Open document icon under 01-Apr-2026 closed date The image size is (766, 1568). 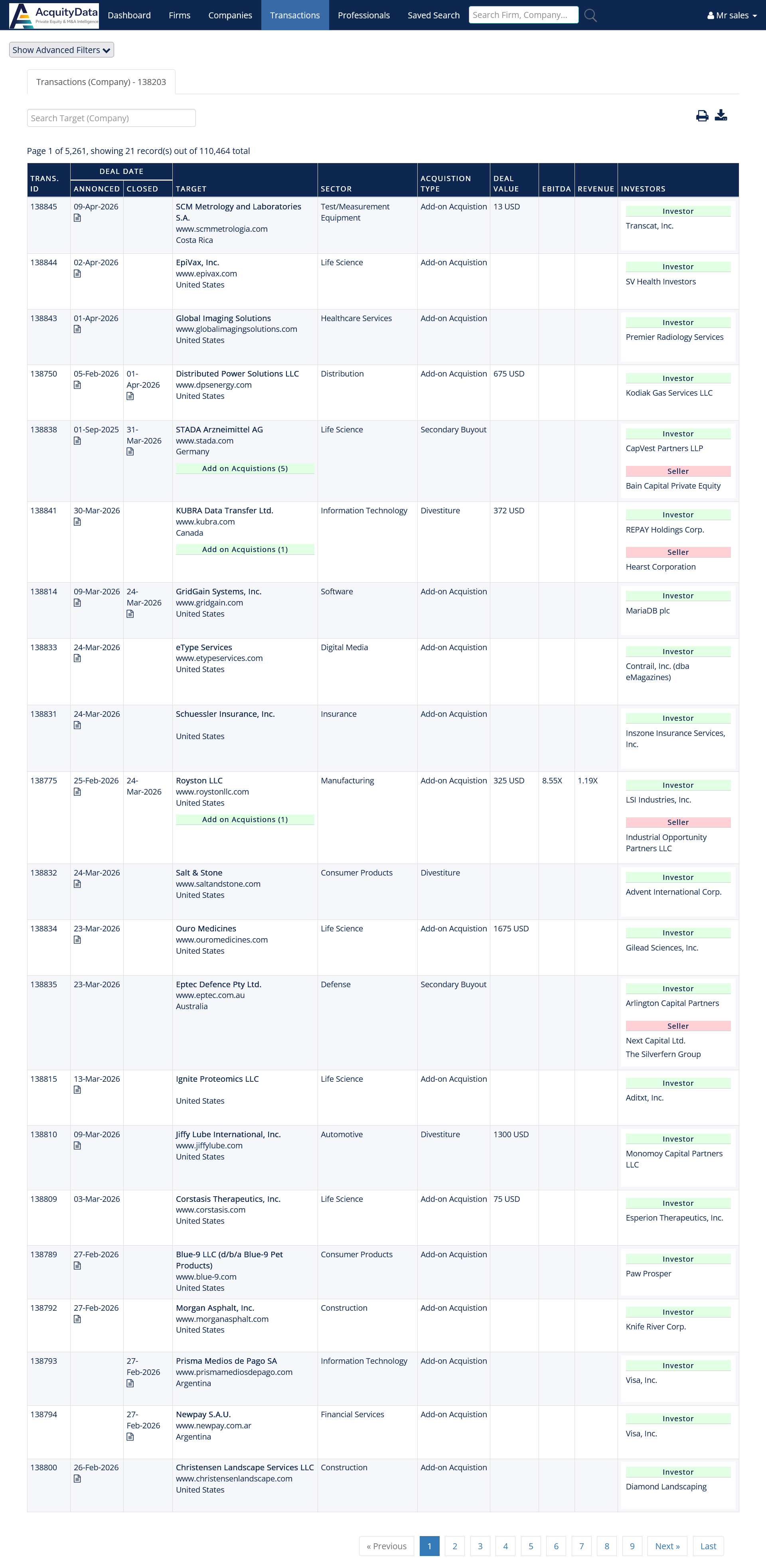pyautogui.click(x=130, y=396)
